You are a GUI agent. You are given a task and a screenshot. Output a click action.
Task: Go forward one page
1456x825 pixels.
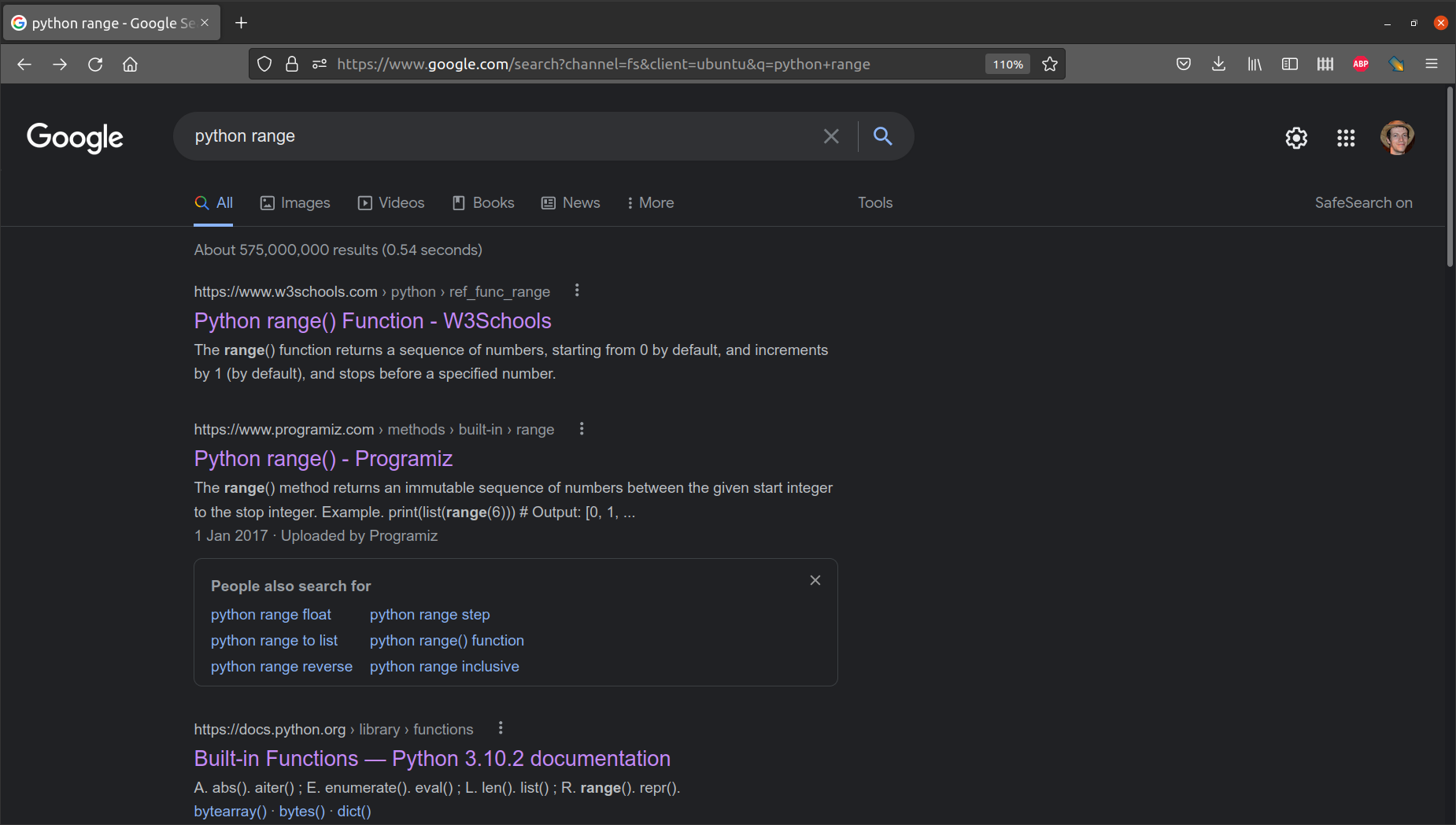[x=60, y=65]
